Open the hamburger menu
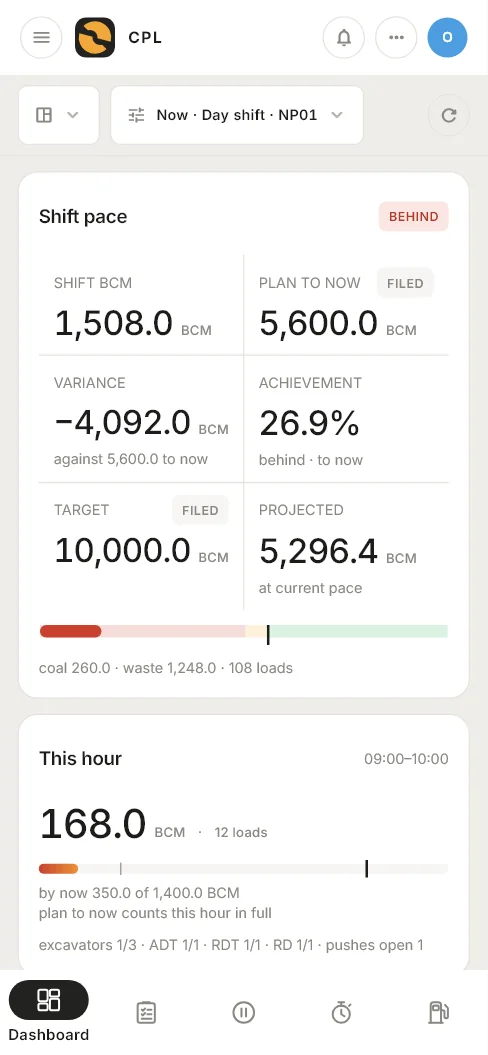This screenshot has width=488, height=1055. [41, 37]
